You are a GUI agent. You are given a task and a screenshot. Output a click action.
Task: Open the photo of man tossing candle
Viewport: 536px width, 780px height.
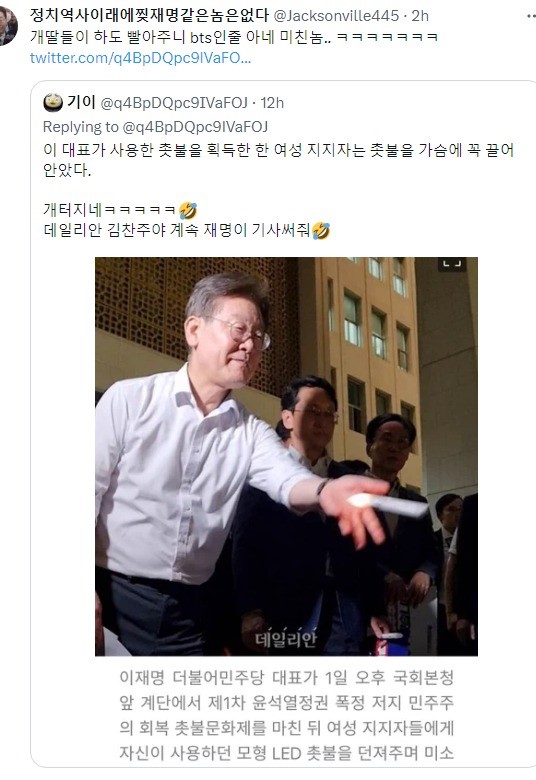tap(286, 456)
